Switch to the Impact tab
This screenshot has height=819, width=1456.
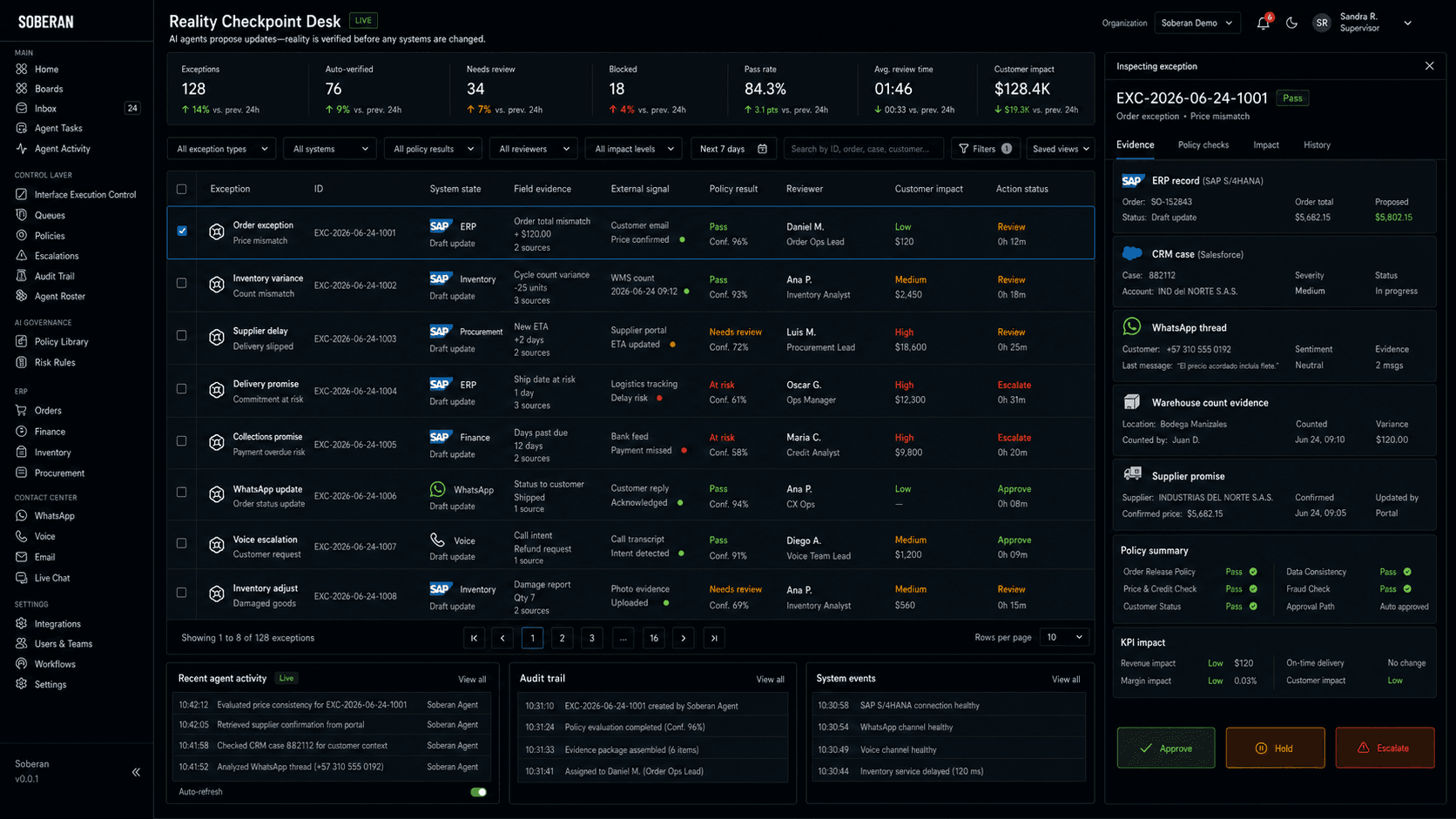pyautogui.click(x=1266, y=145)
